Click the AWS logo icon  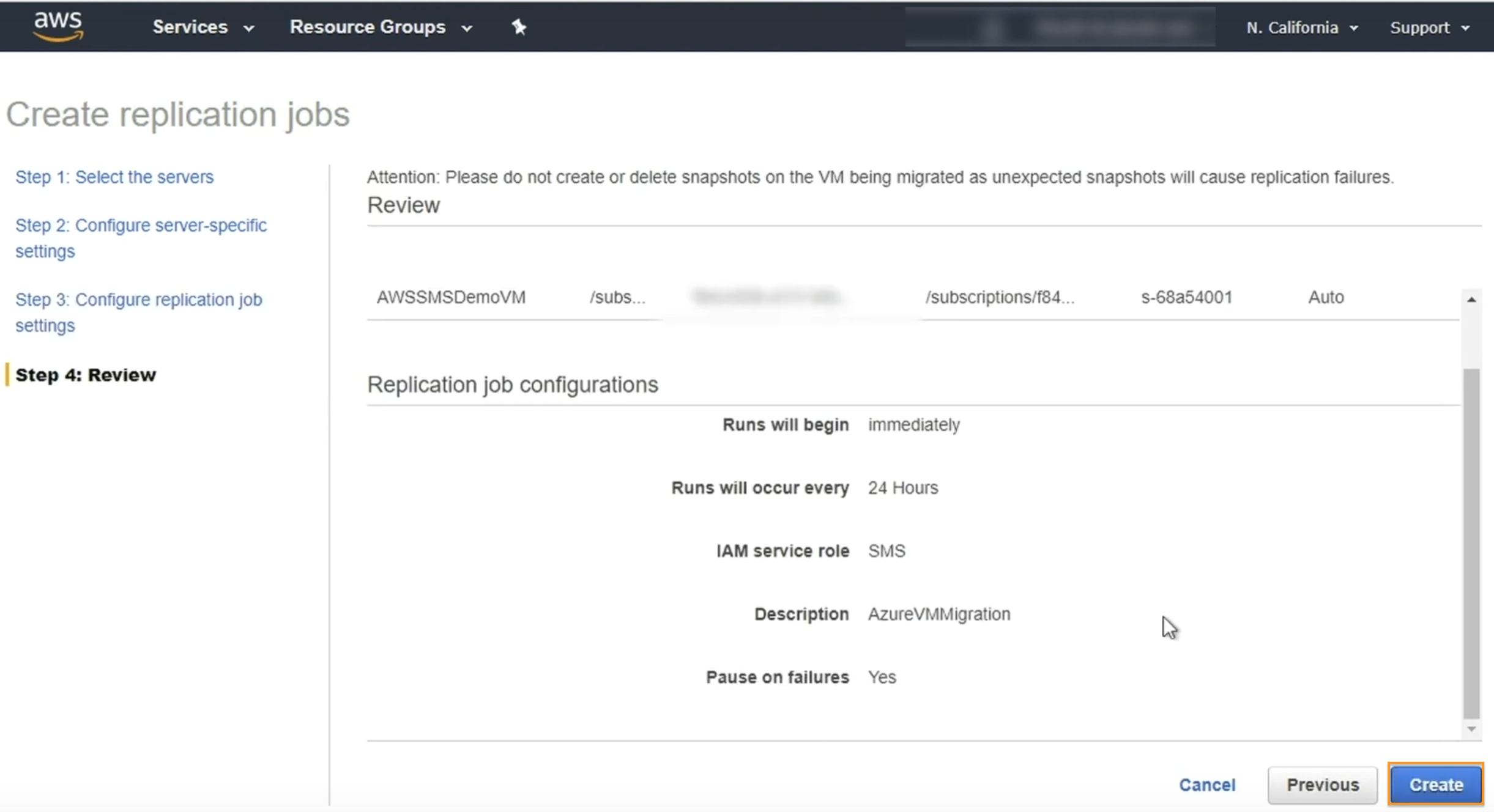tap(58, 27)
